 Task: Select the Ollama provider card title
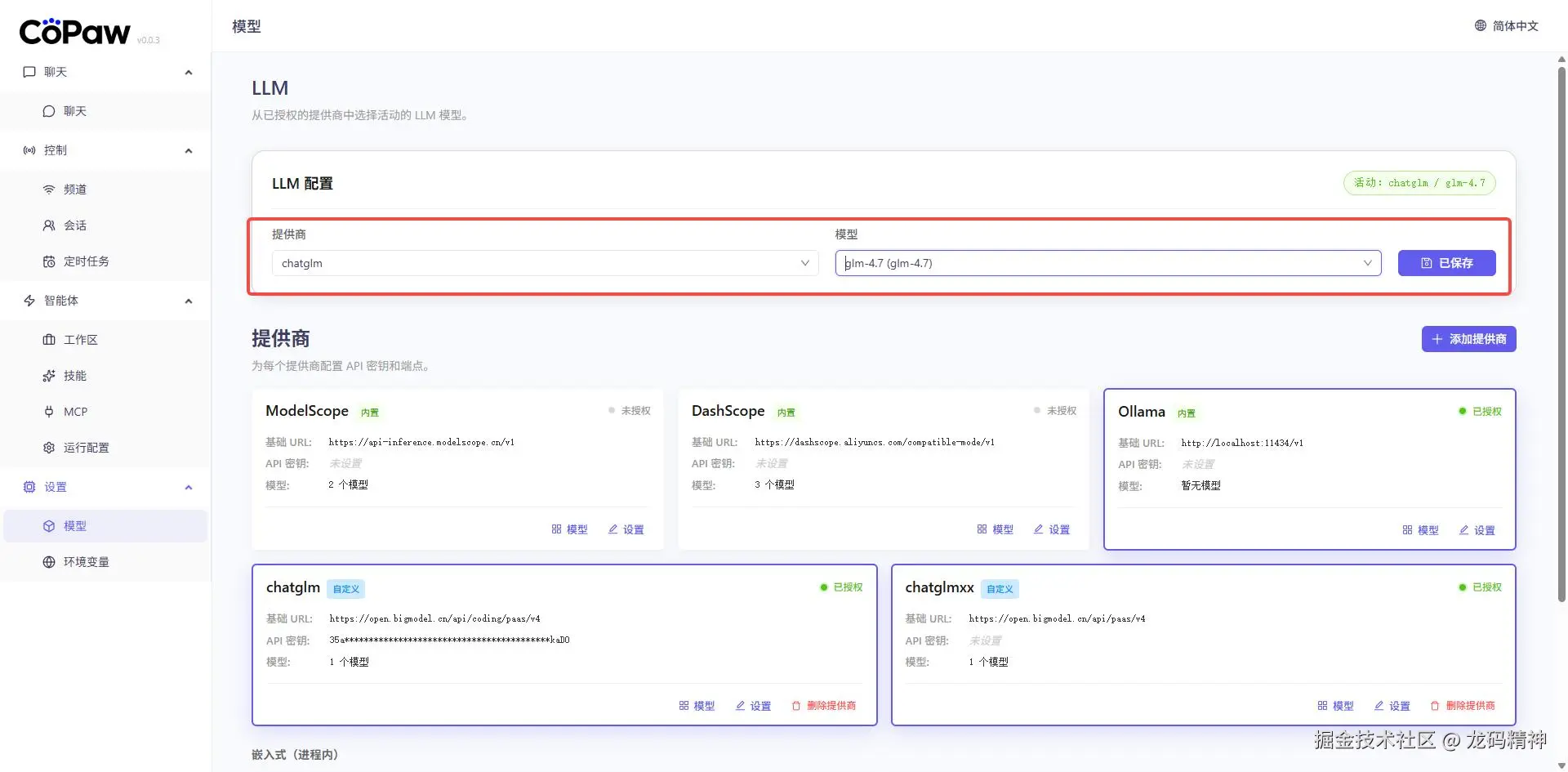(x=1141, y=412)
